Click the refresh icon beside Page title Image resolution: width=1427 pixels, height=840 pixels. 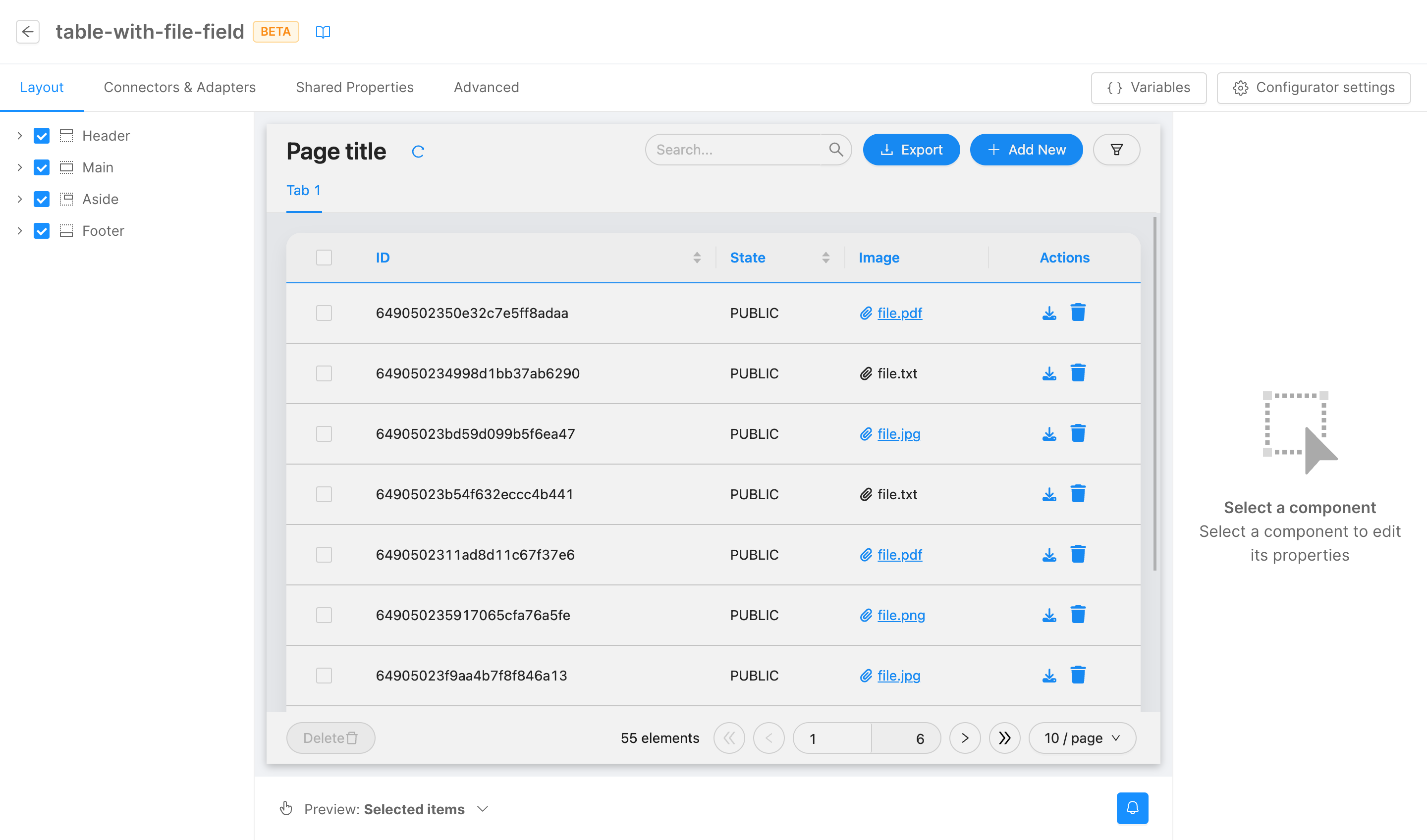tap(418, 152)
